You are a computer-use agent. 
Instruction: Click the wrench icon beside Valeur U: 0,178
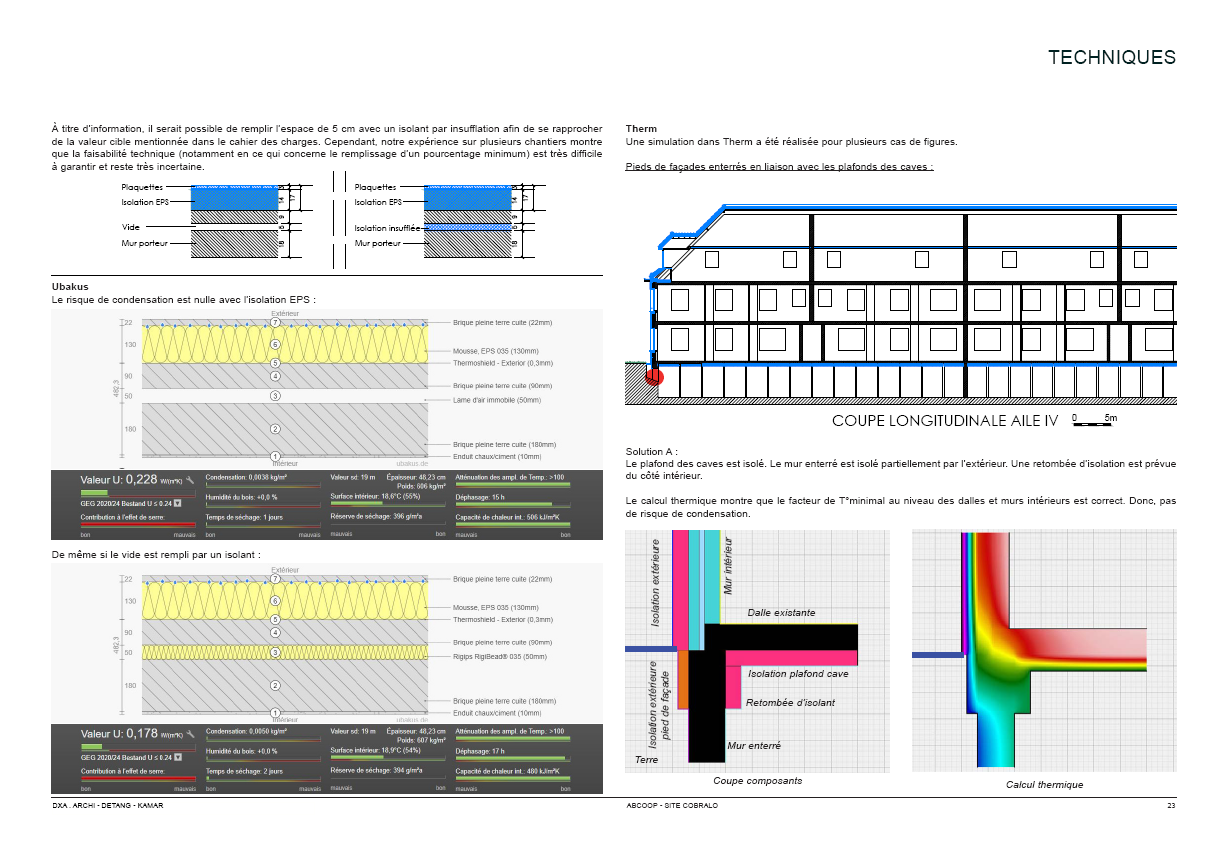point(190,734)
